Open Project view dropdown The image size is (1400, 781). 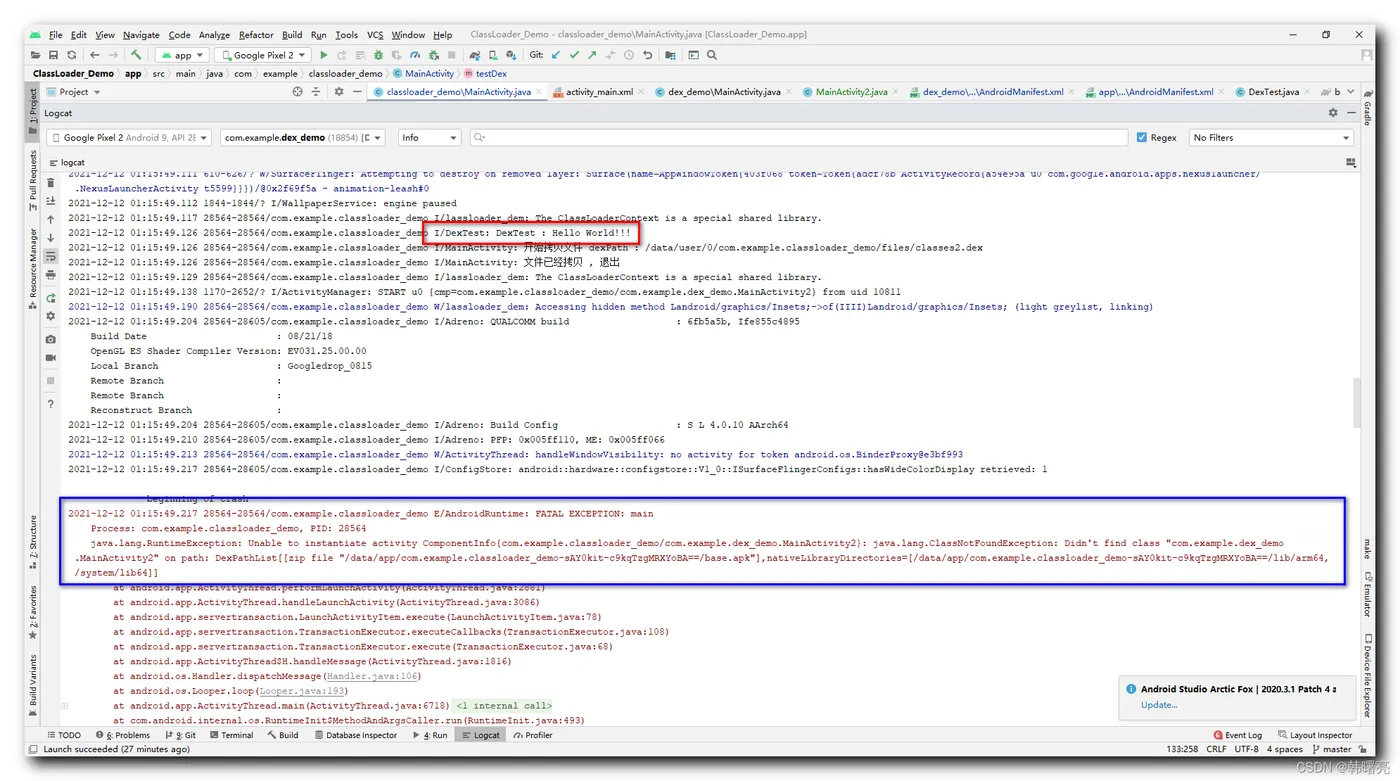tap(73, 91)
